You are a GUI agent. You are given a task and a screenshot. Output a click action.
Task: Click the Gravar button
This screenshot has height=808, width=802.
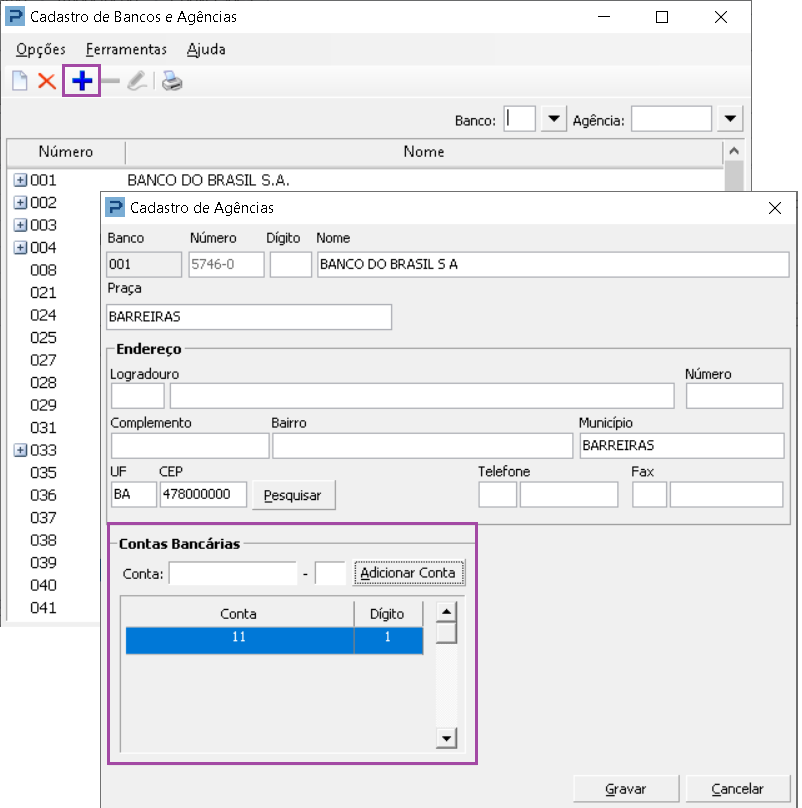(x=626, y=789)
